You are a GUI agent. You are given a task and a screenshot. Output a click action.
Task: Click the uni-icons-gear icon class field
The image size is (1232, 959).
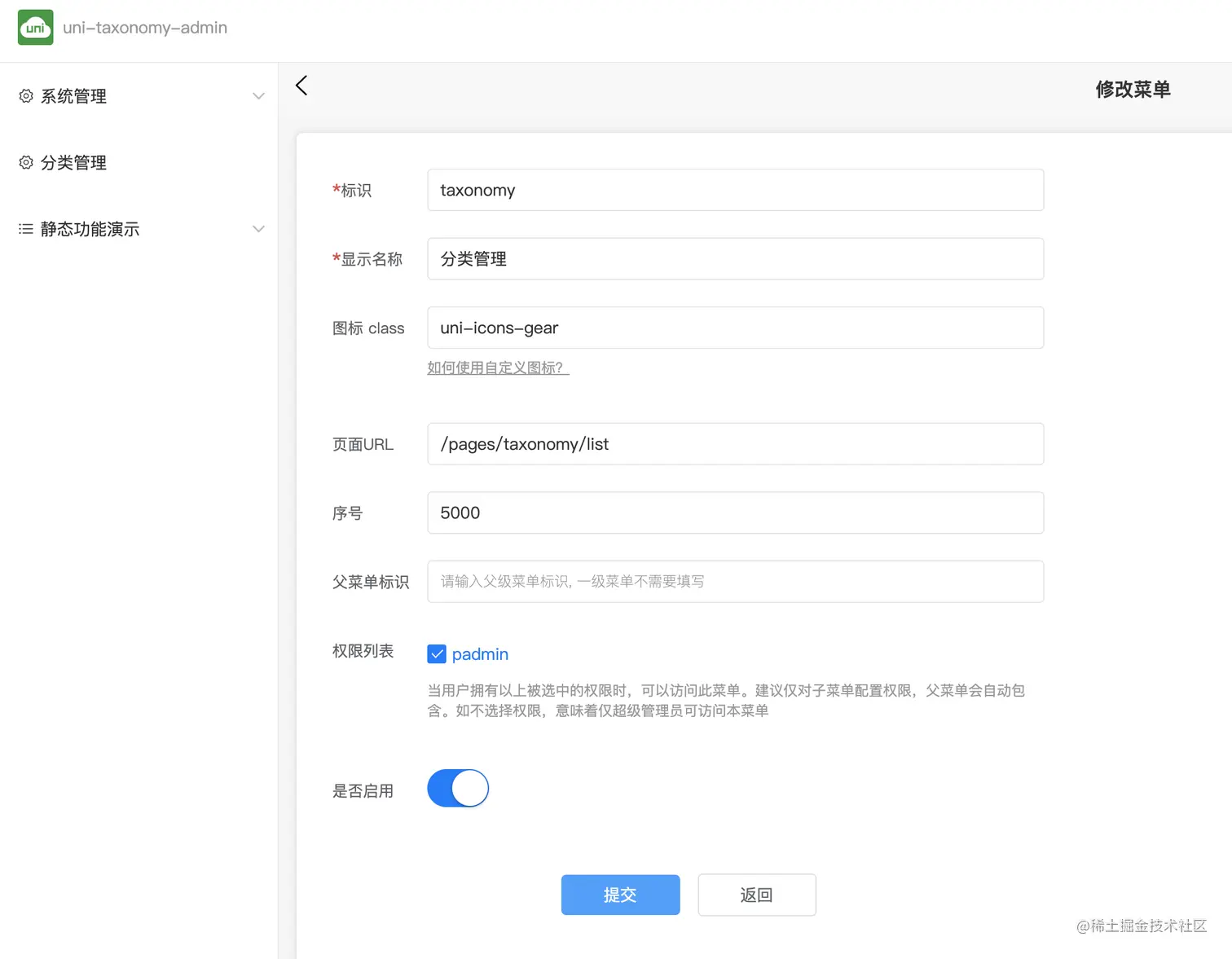734,328
